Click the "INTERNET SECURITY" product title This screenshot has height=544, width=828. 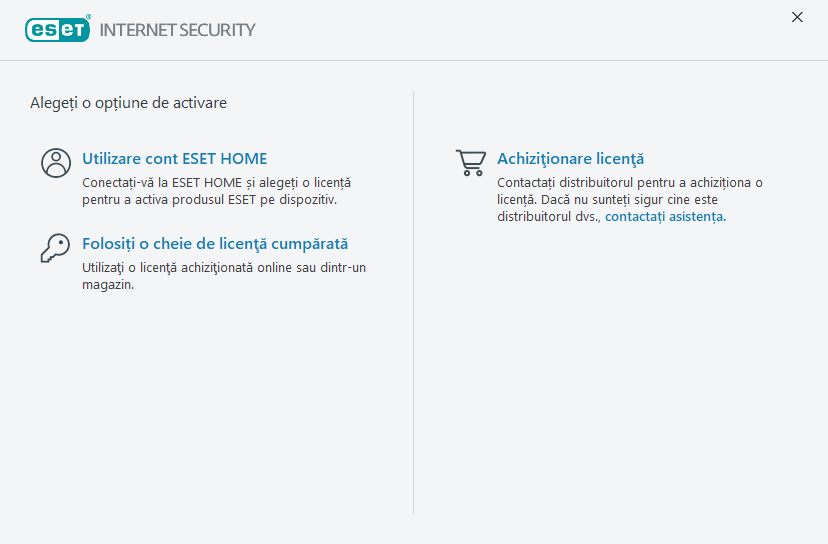(178, 29)
